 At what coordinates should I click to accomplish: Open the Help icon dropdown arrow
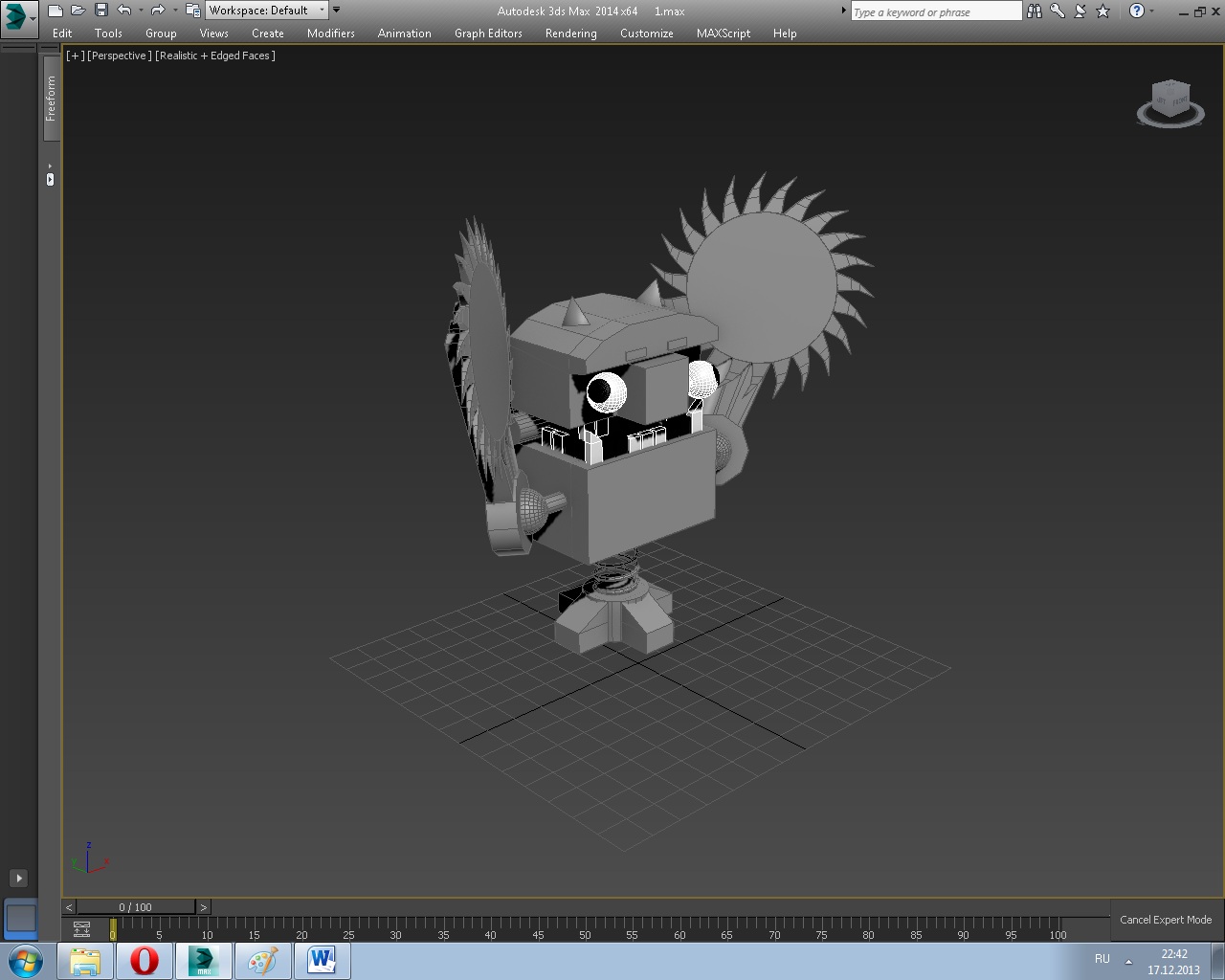1151,11
